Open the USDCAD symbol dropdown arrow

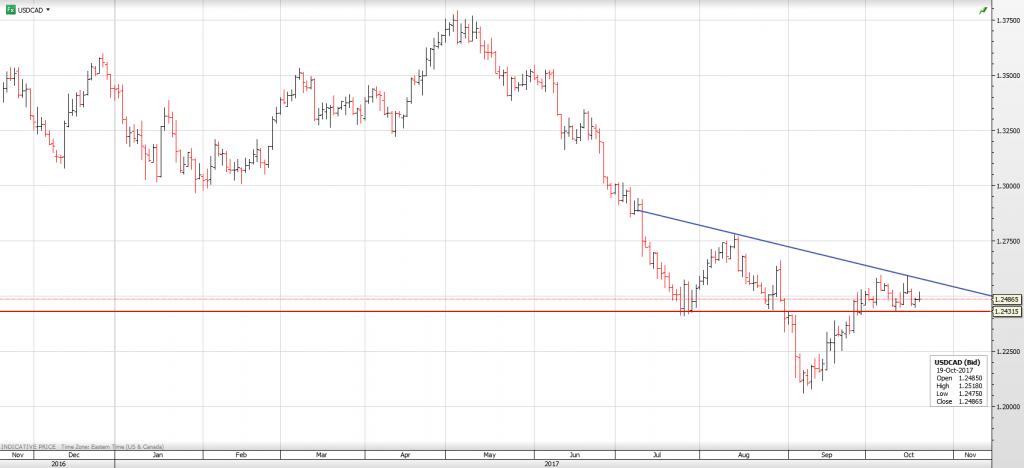tap(50, 9)
